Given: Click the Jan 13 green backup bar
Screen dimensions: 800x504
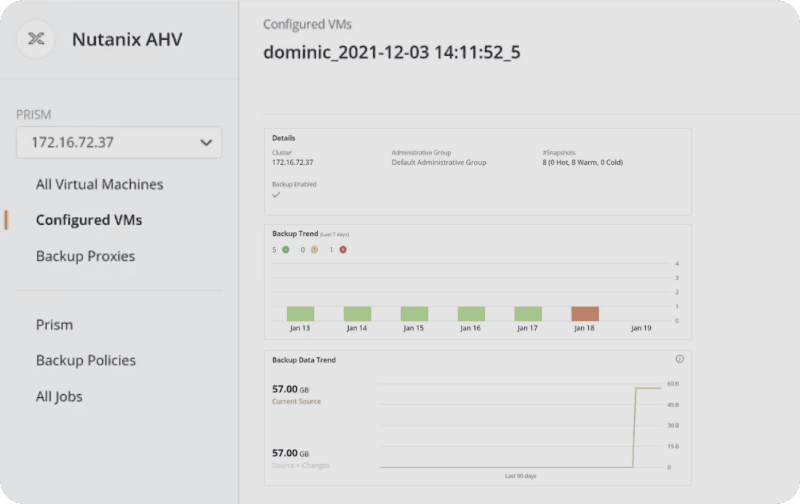Looking at the screenshot, I should pos(300,313).
